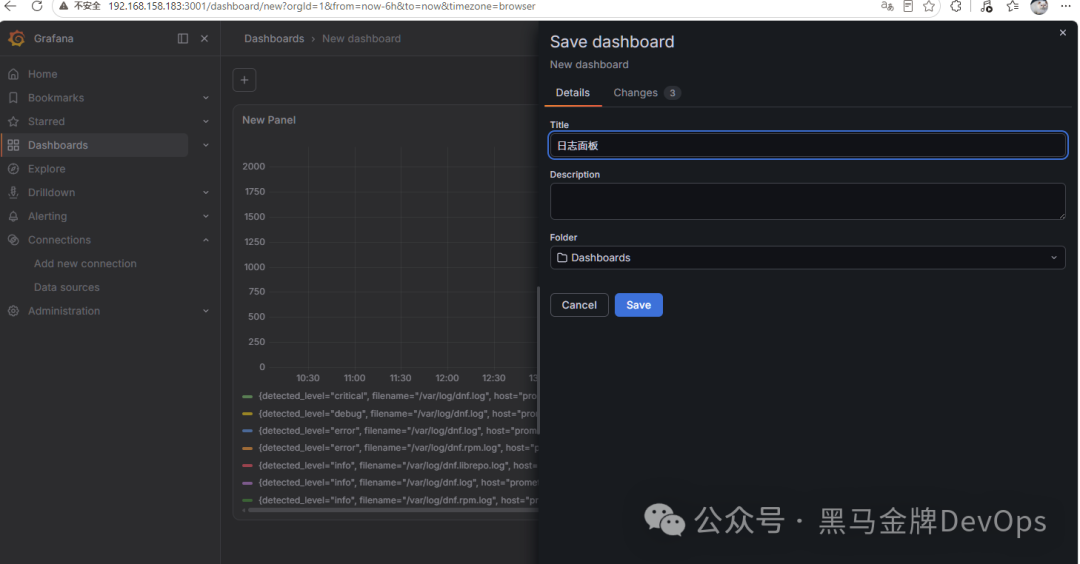1080x564 pixels.
Task: Expand the Dashboards section chevron
Action: pyautogui.click(x=206, y=145)
